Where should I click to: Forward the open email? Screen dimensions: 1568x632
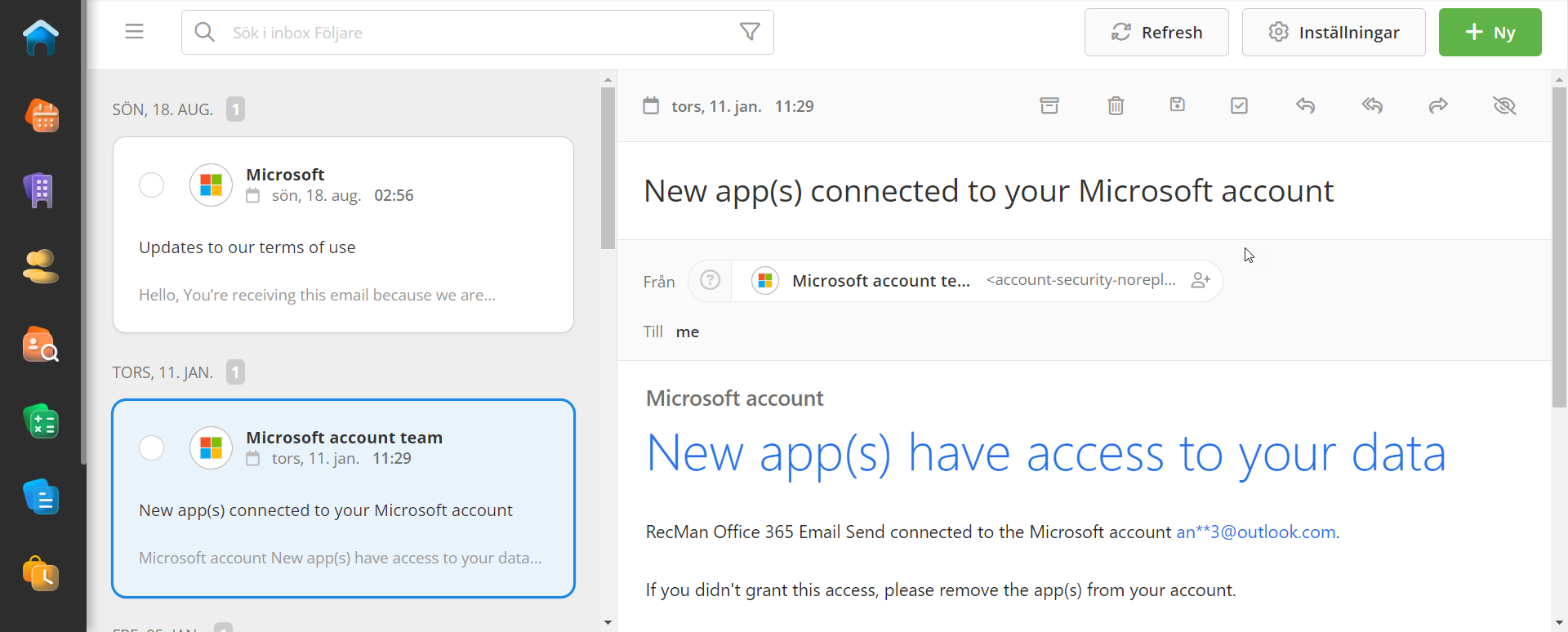[x=1438, y=105]
